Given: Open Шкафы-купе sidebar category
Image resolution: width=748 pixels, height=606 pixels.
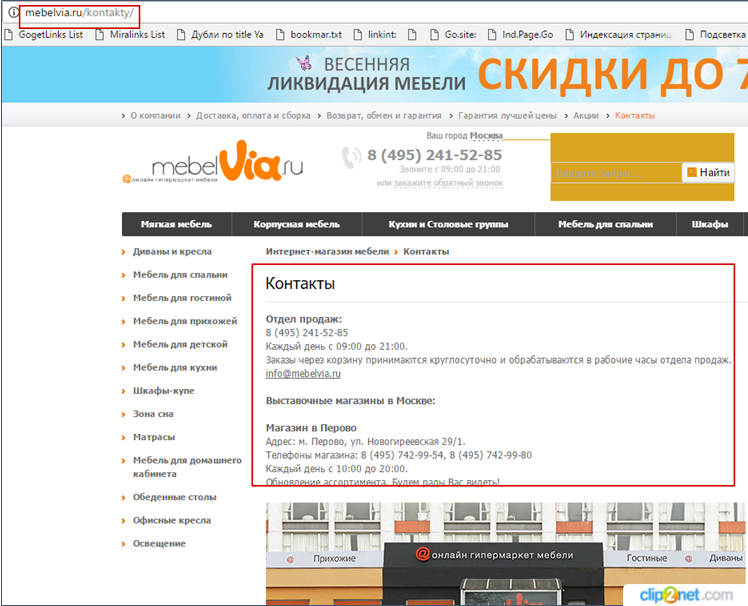Looking at the screenshot, I should 164,391.
